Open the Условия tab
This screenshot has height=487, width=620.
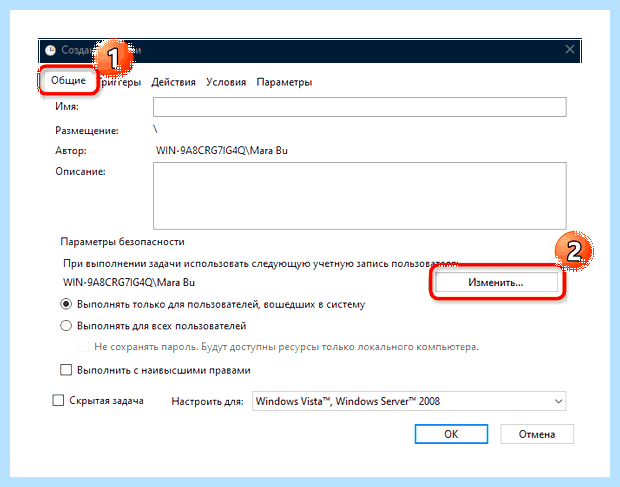(226, 82)
